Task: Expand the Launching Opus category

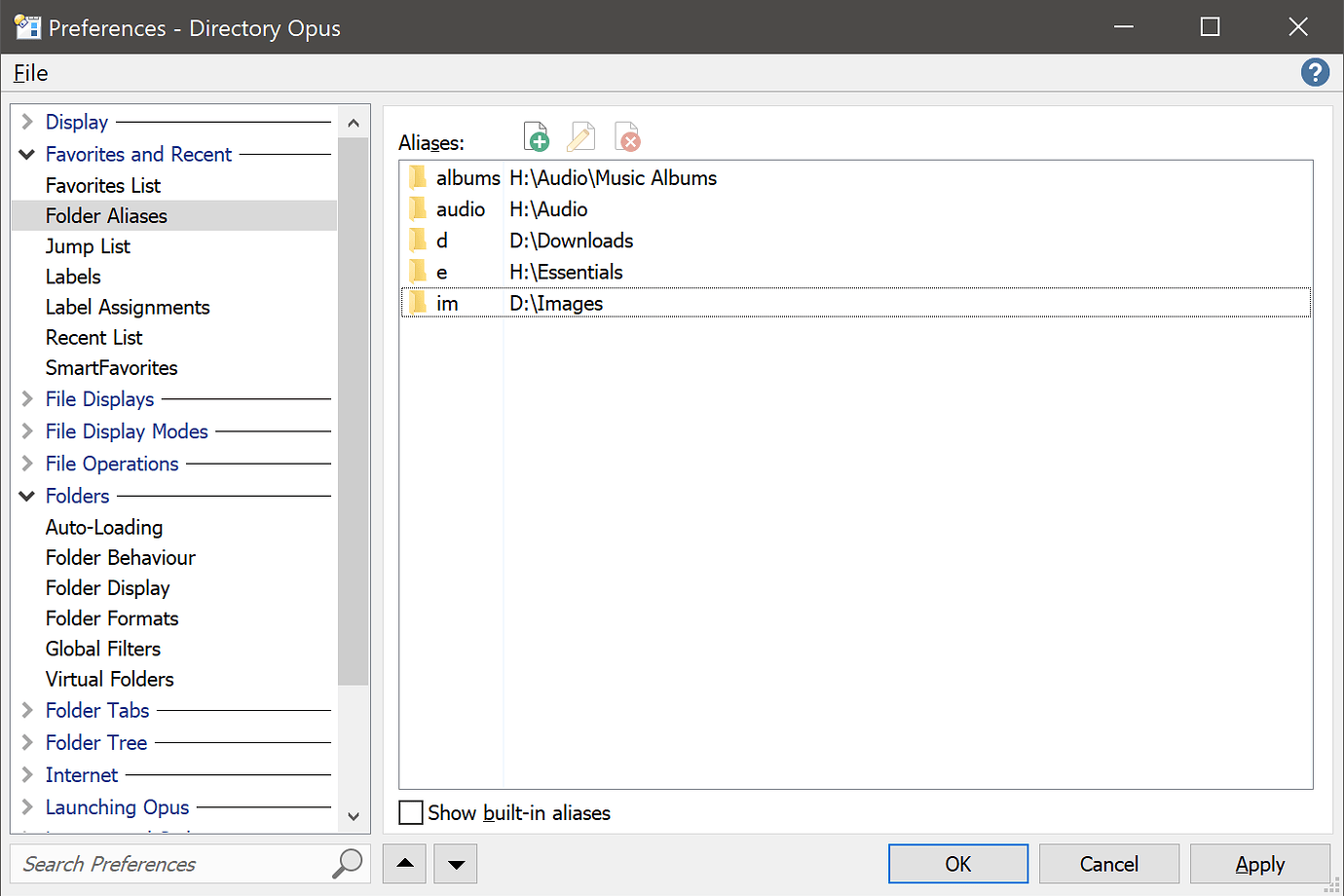Action: pyautogui.click(x=27, y=806)
